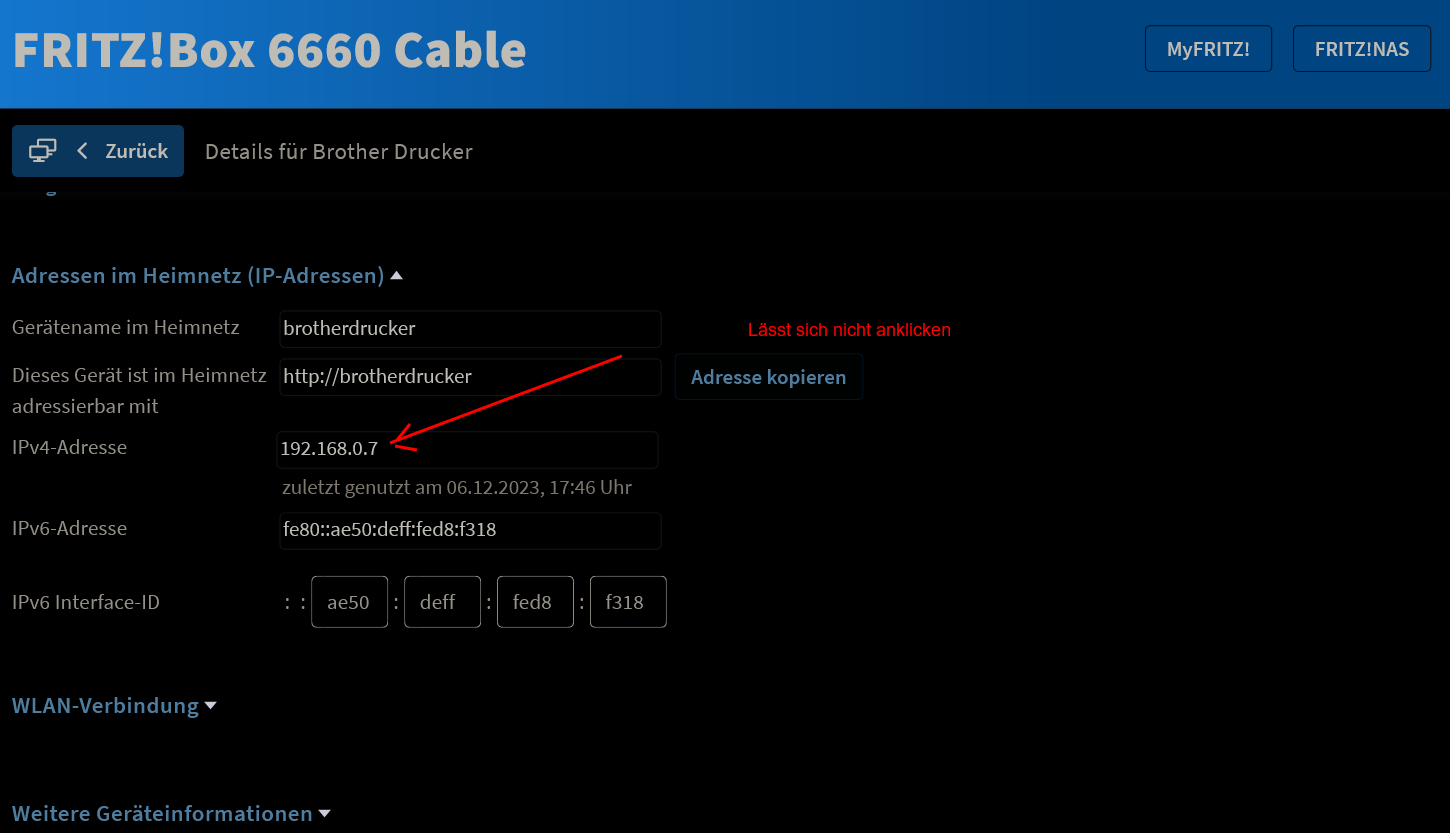
Task: Open the MyFRITZ! page
Action: tap(1208, 49)
